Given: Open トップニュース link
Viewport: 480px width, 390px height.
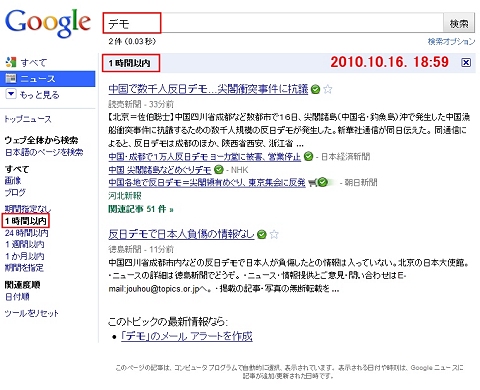Looking at the screenshot, I should (x=28, y=119).
